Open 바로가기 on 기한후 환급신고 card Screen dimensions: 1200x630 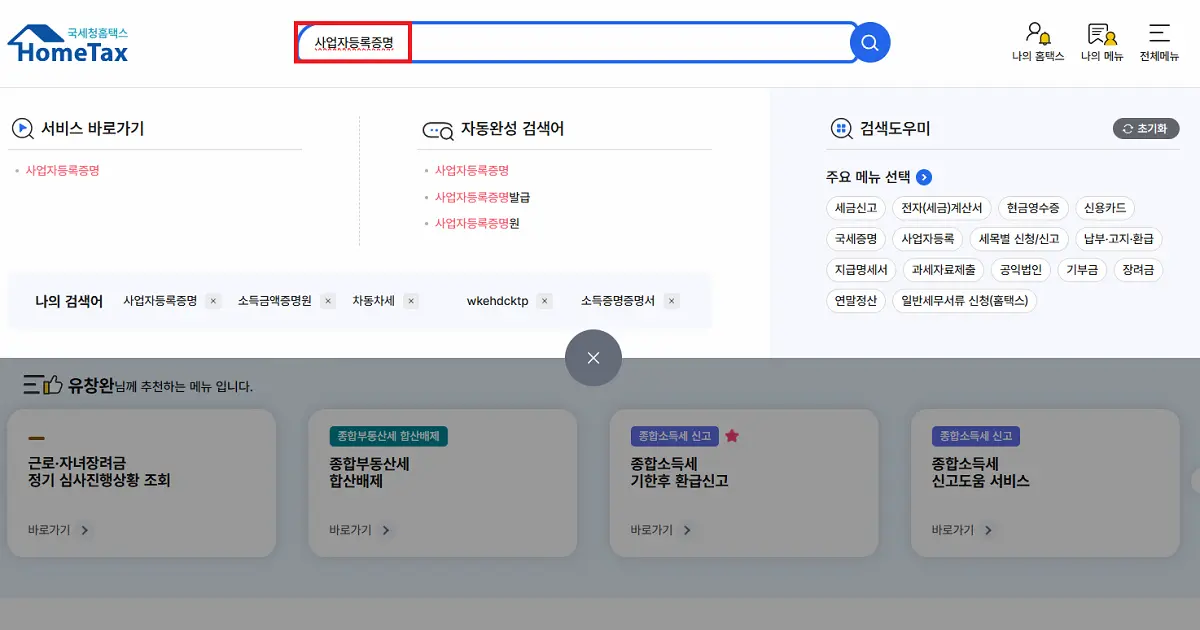(x=661, y=530)
